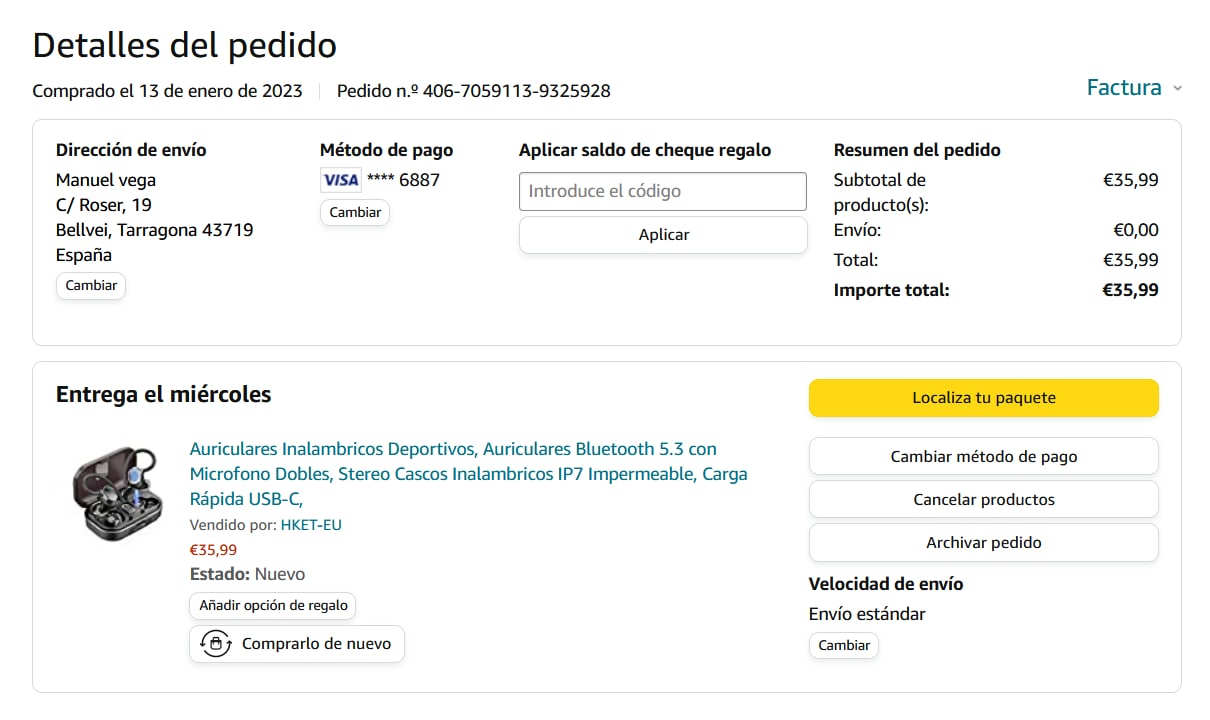Click the chevron next to Factura
This screenshot has width=1210, height=720.
click(x=1177, y=88)
